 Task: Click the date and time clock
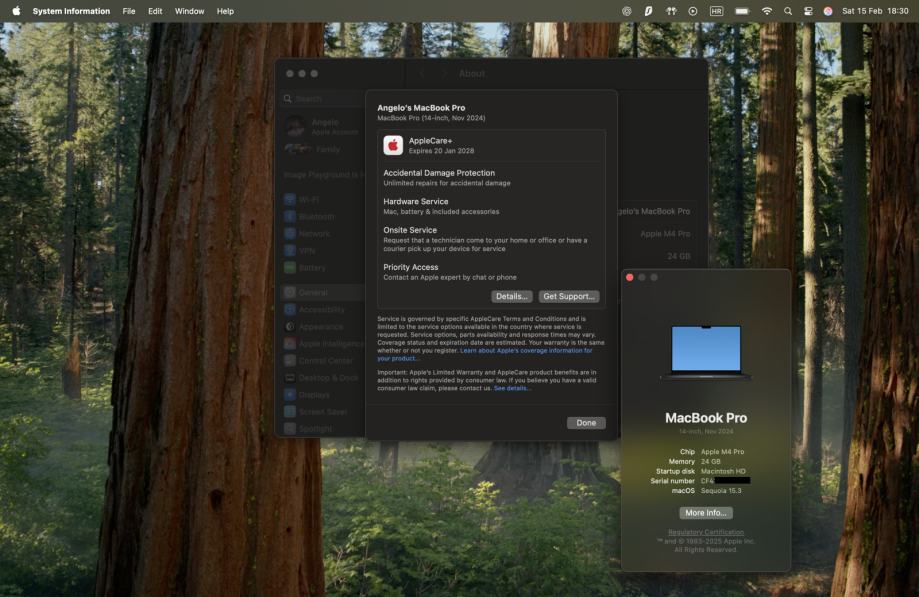(x=875, y=11)
